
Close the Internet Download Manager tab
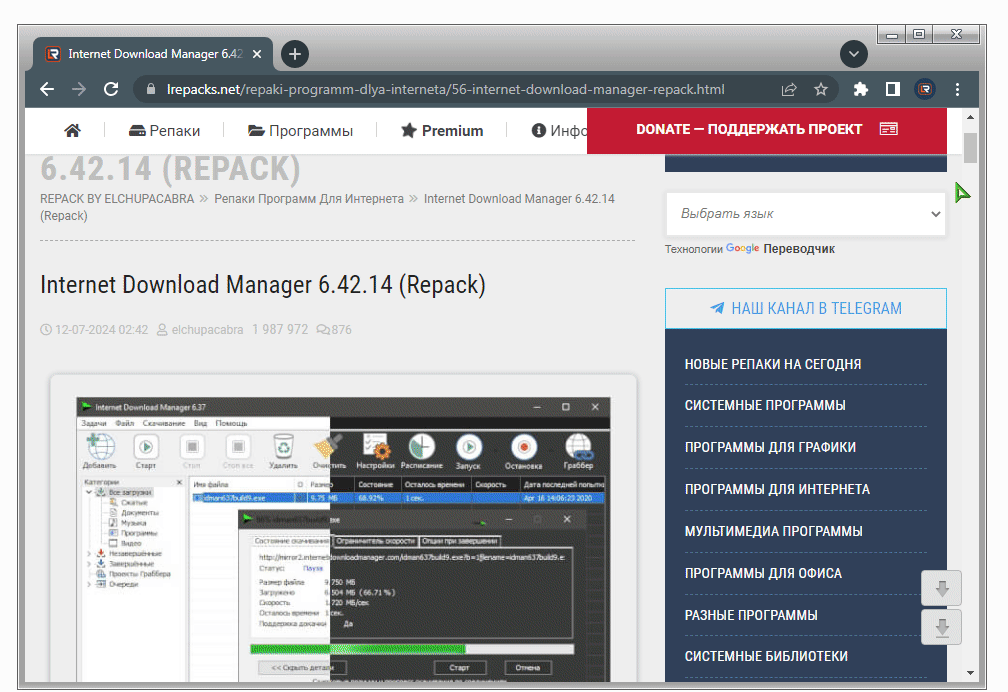click(x=257, y=54)
